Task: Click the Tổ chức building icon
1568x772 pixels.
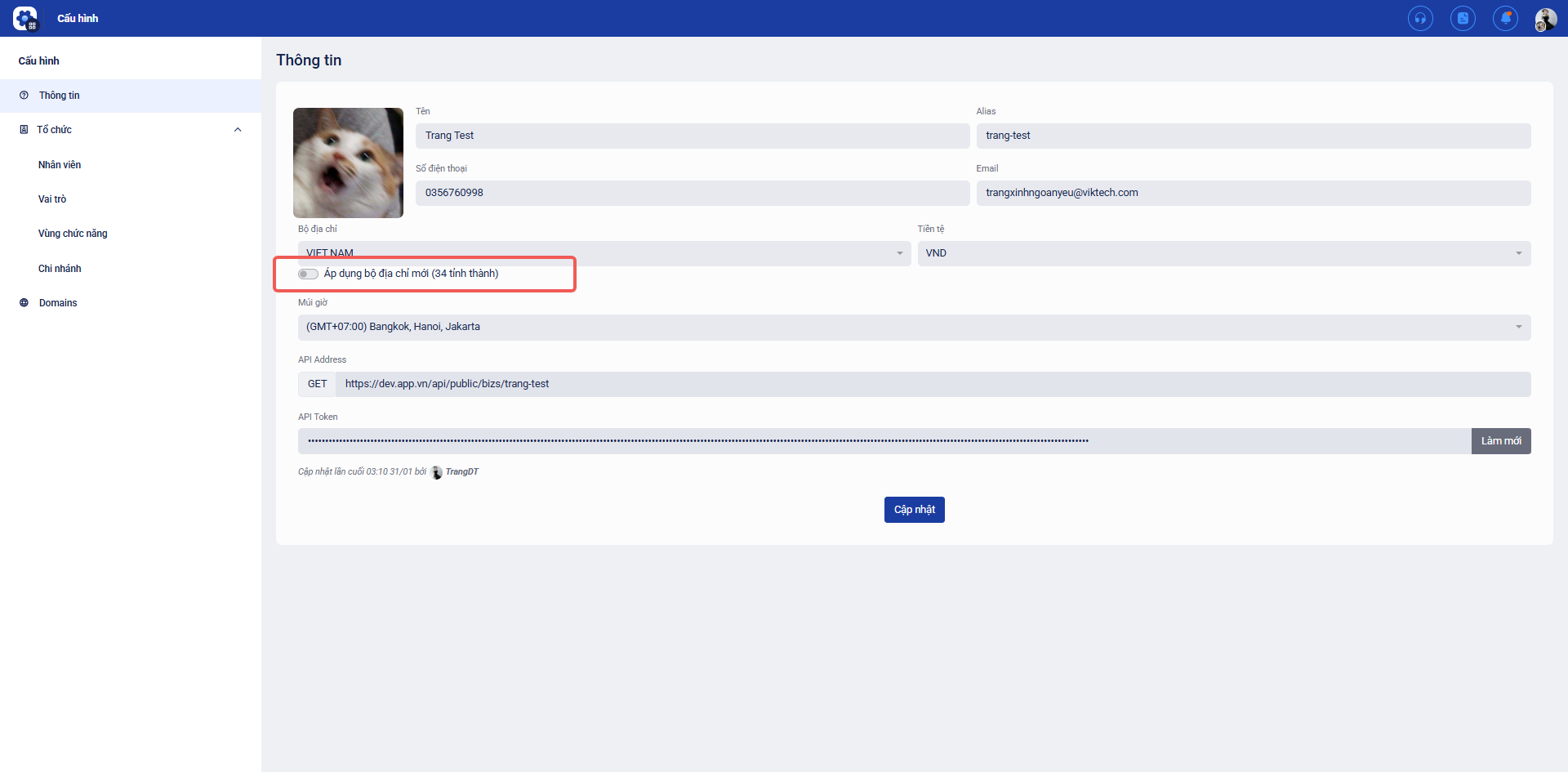Action: (x=24, y=130)
